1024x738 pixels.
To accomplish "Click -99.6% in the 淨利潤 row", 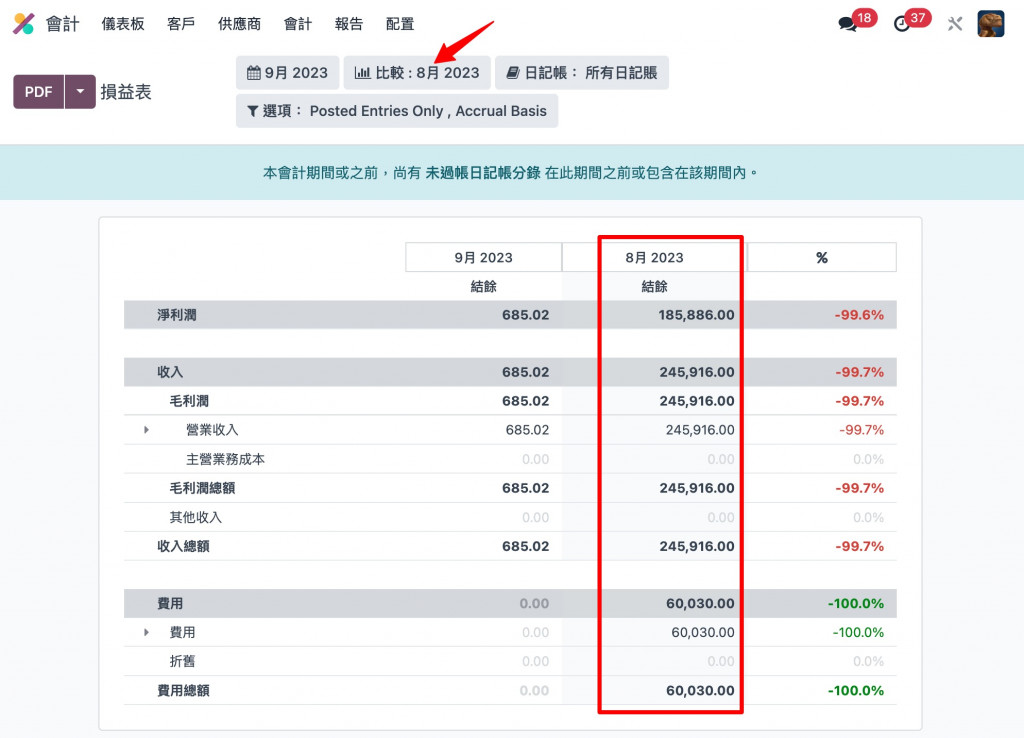I will click(x=859, y=315).
